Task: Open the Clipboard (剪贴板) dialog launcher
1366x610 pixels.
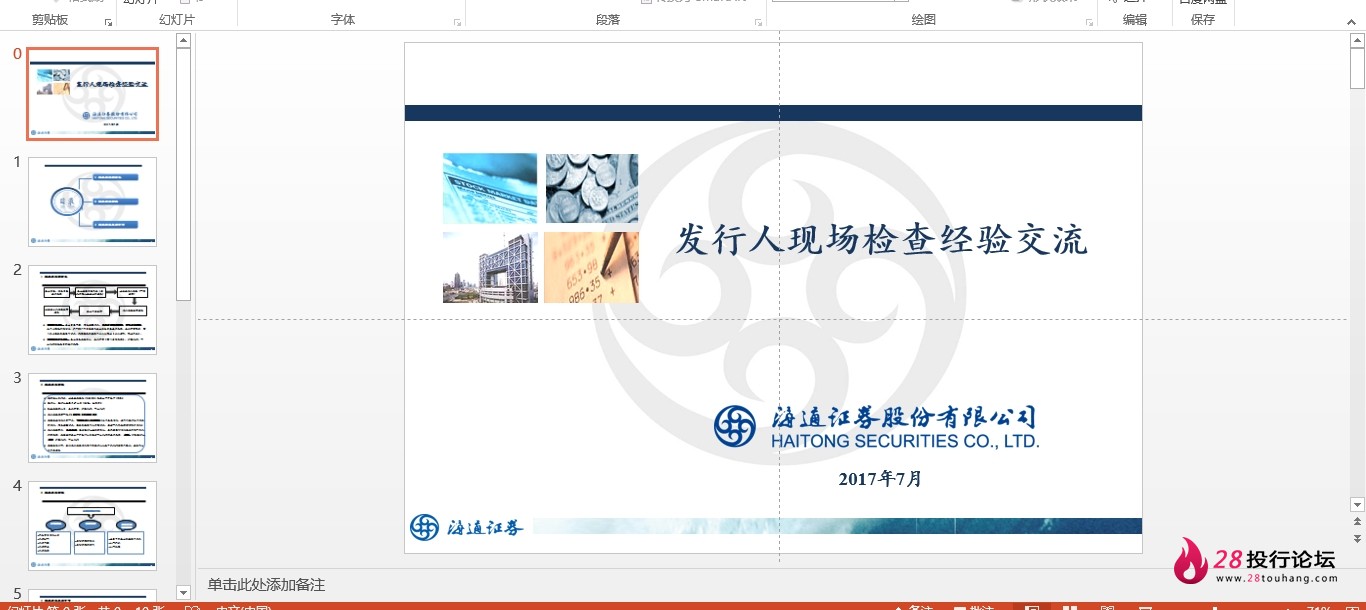Action: (x=108, y=21)
